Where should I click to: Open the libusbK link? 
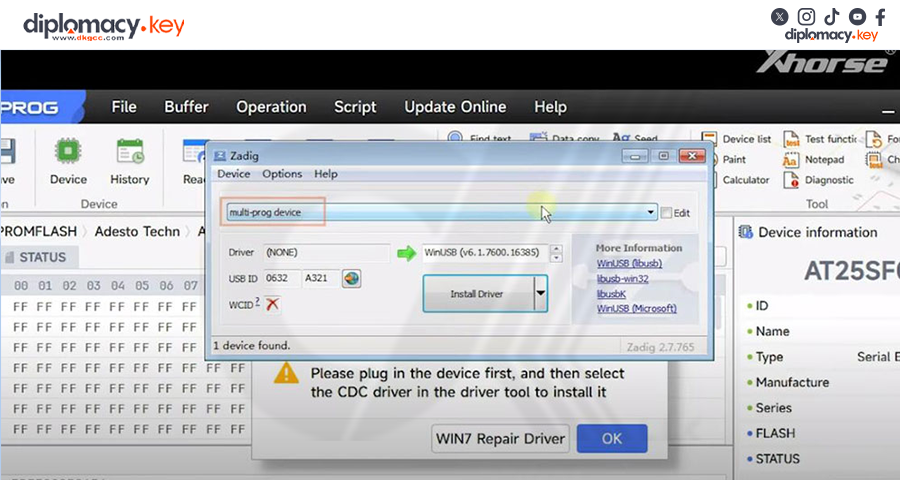(x=611, y=293)
